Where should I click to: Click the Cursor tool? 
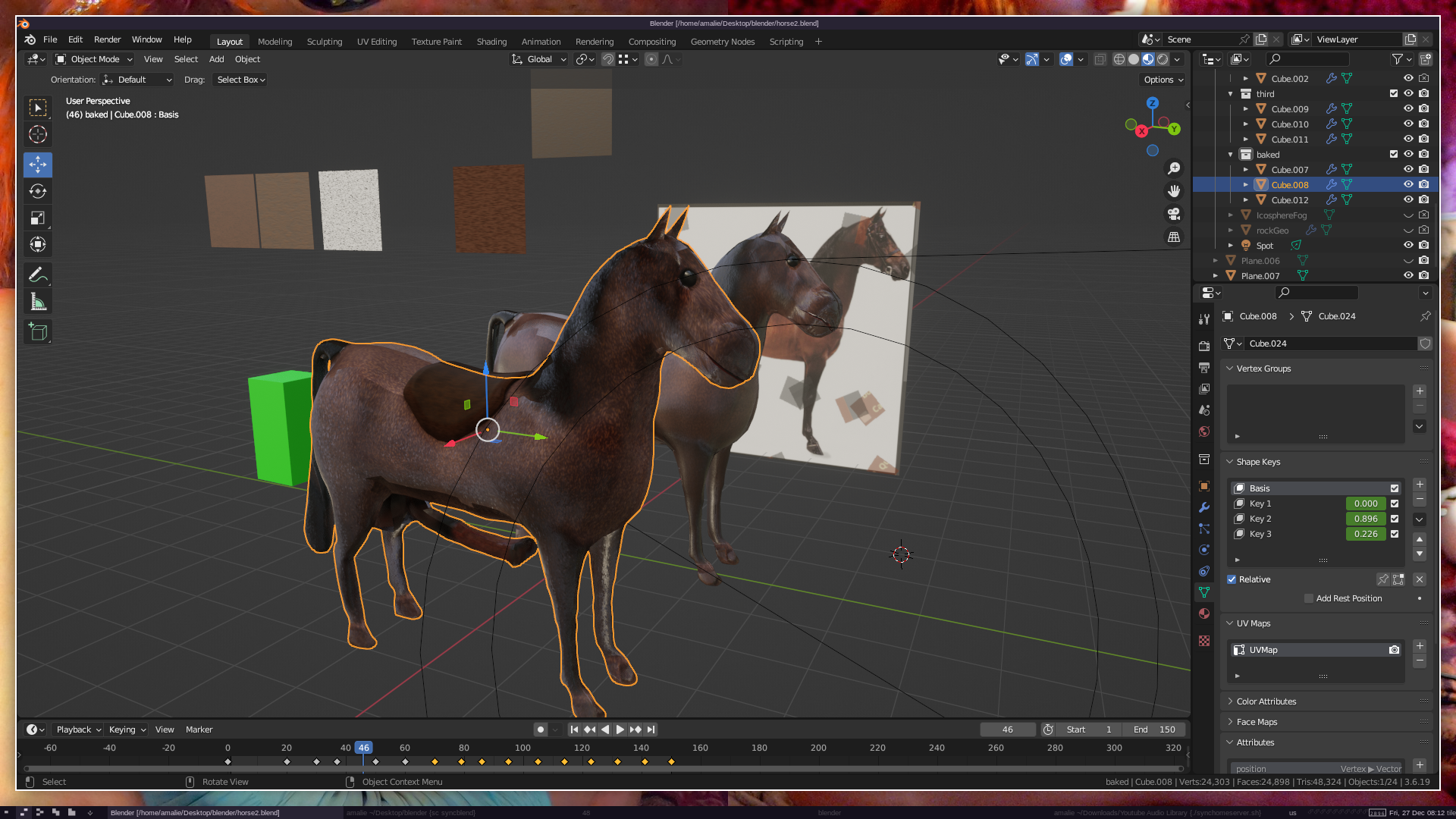pos(38,135)
